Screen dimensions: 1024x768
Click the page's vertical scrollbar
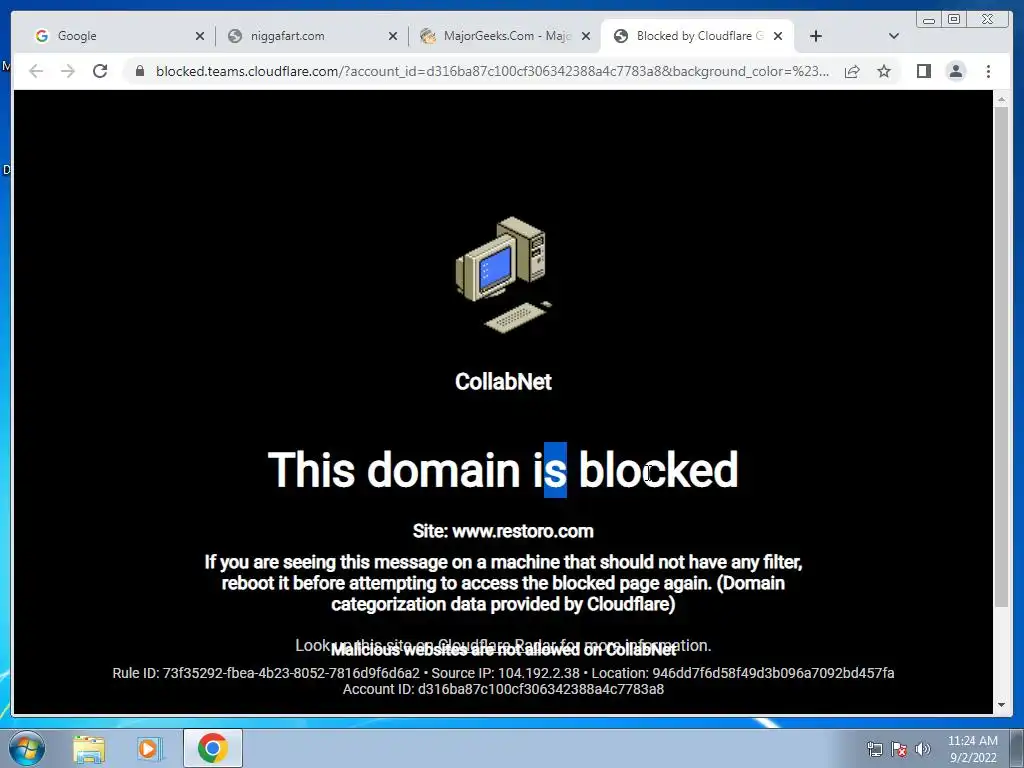coord(1001,356)
